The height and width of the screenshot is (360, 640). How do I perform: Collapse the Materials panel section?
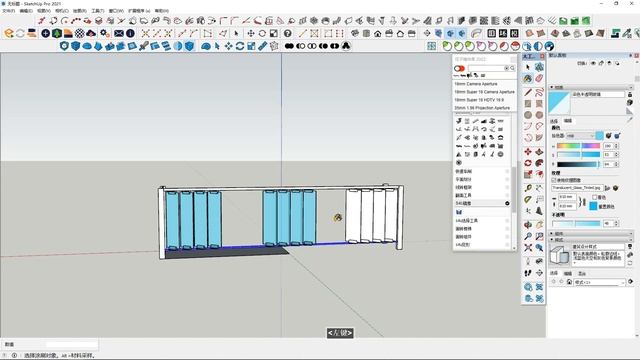(591, 87)
